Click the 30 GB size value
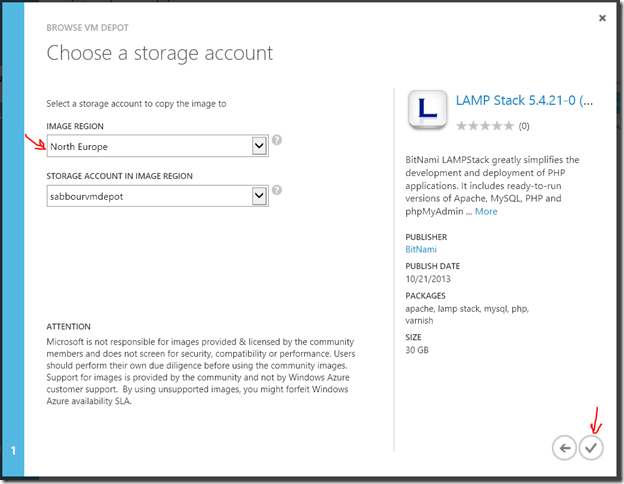624x484 pixels. 417,350
